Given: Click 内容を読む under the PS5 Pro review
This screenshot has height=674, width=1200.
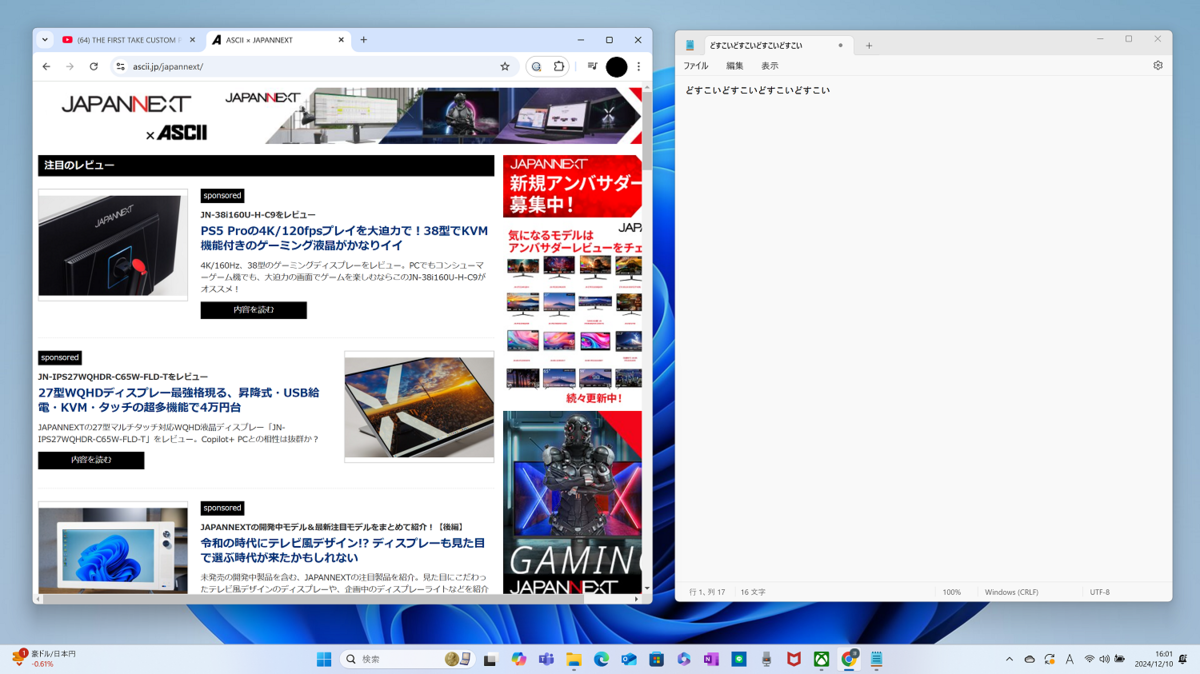Looking at the screenshot, I should coord(253,310).
